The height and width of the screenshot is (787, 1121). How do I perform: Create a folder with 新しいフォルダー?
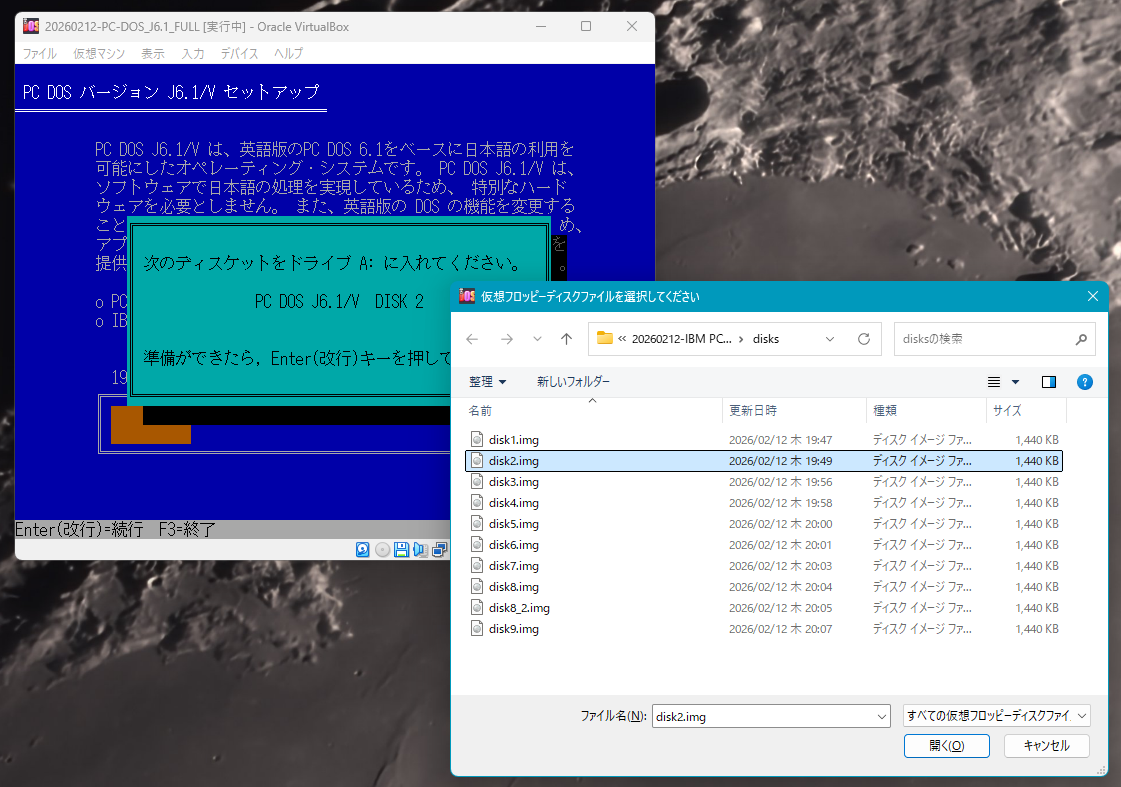tap(573, 382)
